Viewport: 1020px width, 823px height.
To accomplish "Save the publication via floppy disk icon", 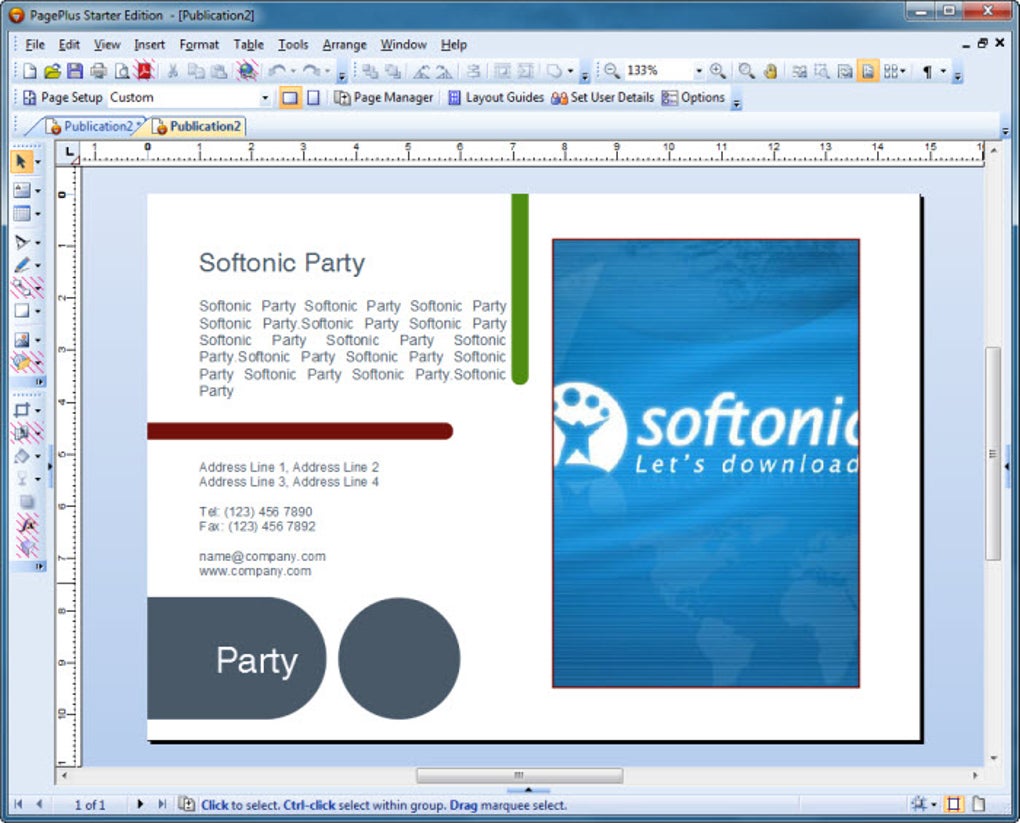I will (75, 71).
